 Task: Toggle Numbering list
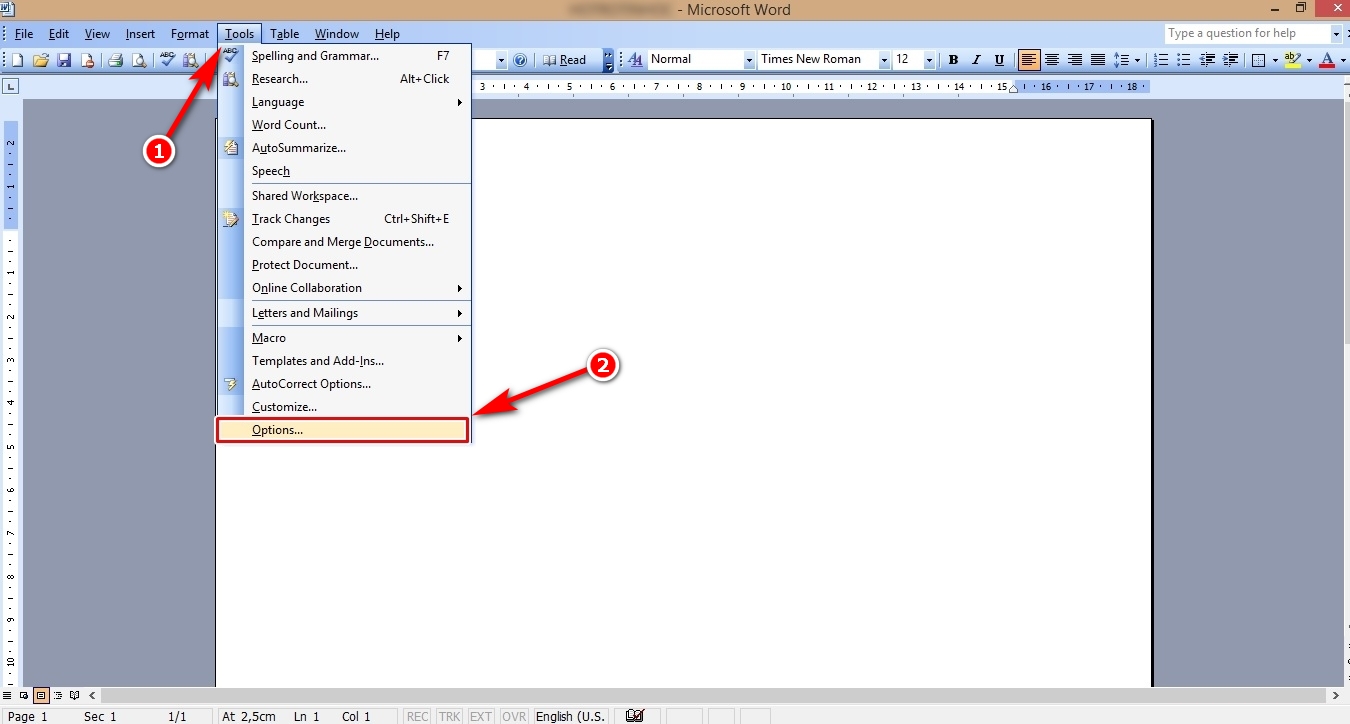pos(1162,60)
